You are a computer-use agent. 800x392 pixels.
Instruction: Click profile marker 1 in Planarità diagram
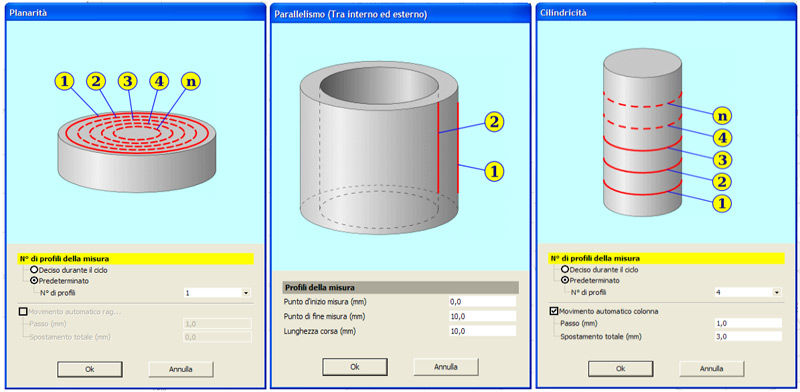tap(65, 81)
